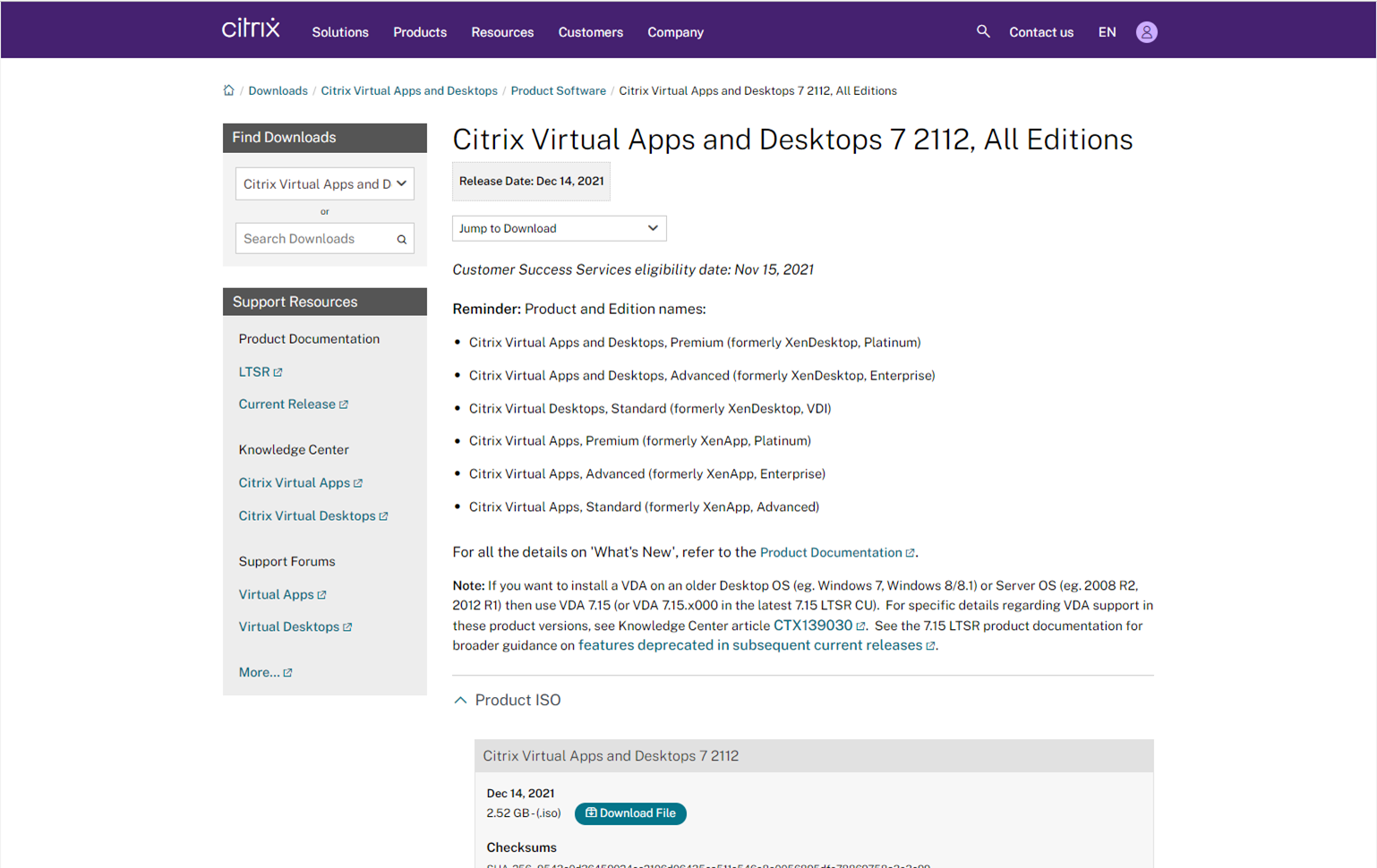Click the Search Downloads magnifier icon
The image size is (1377, 868).
[402, 239]
